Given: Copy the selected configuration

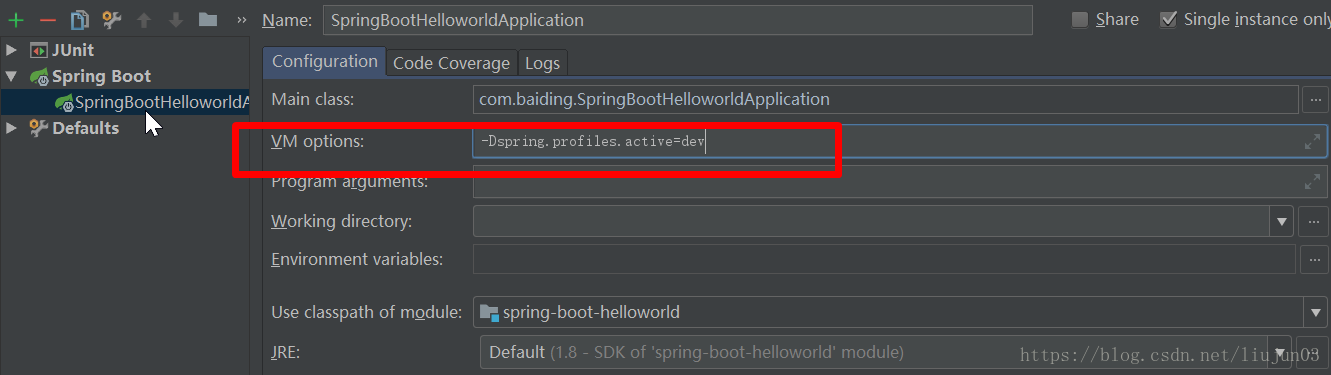Looking at the screenshot, I should pos(80,20).
